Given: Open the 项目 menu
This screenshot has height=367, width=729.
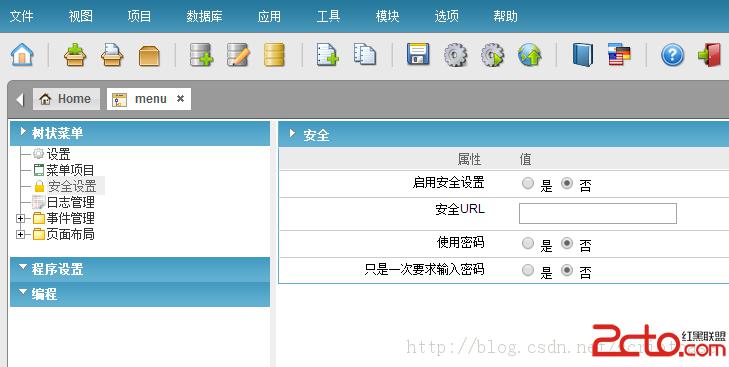Looking at the screenshot, I should pos(139,16).
